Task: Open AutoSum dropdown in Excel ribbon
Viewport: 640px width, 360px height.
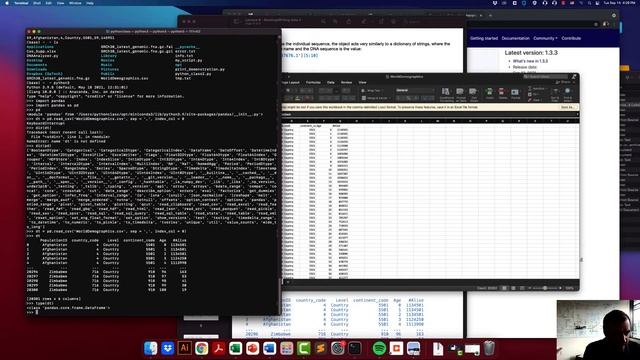Action: click(538, 89)
